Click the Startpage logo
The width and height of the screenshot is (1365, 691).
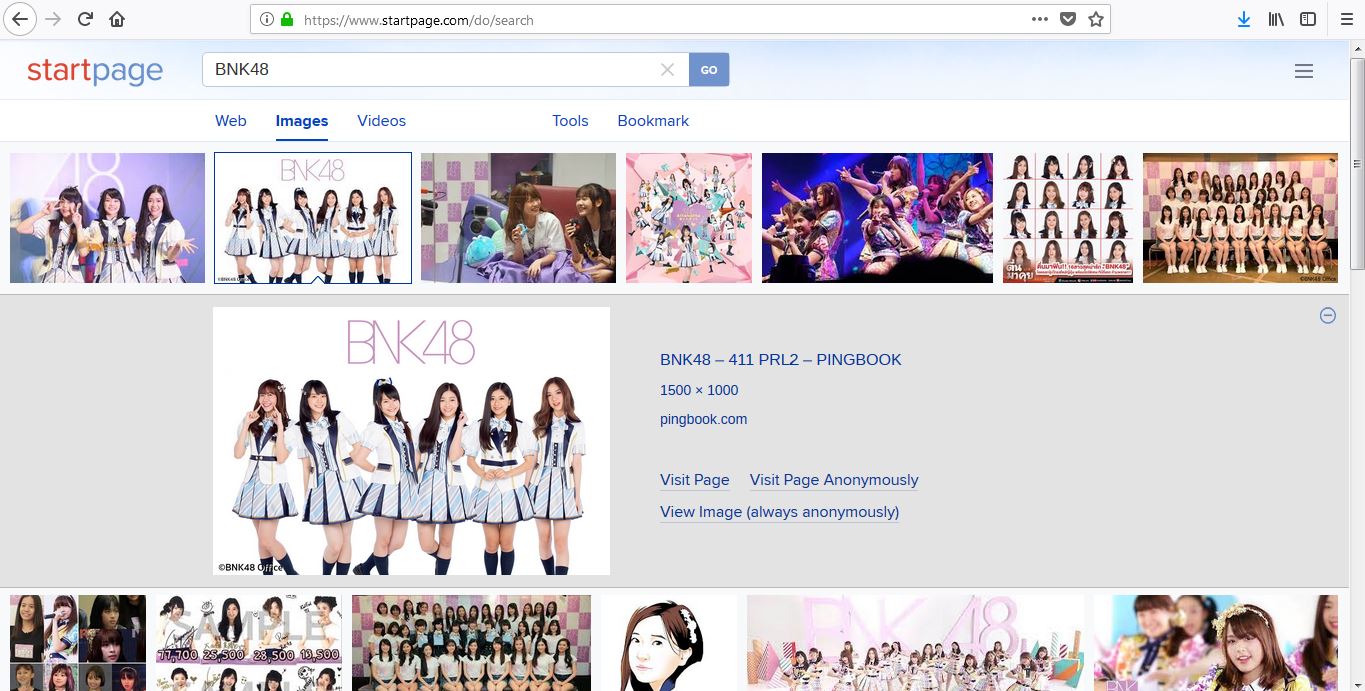point(95,69)
